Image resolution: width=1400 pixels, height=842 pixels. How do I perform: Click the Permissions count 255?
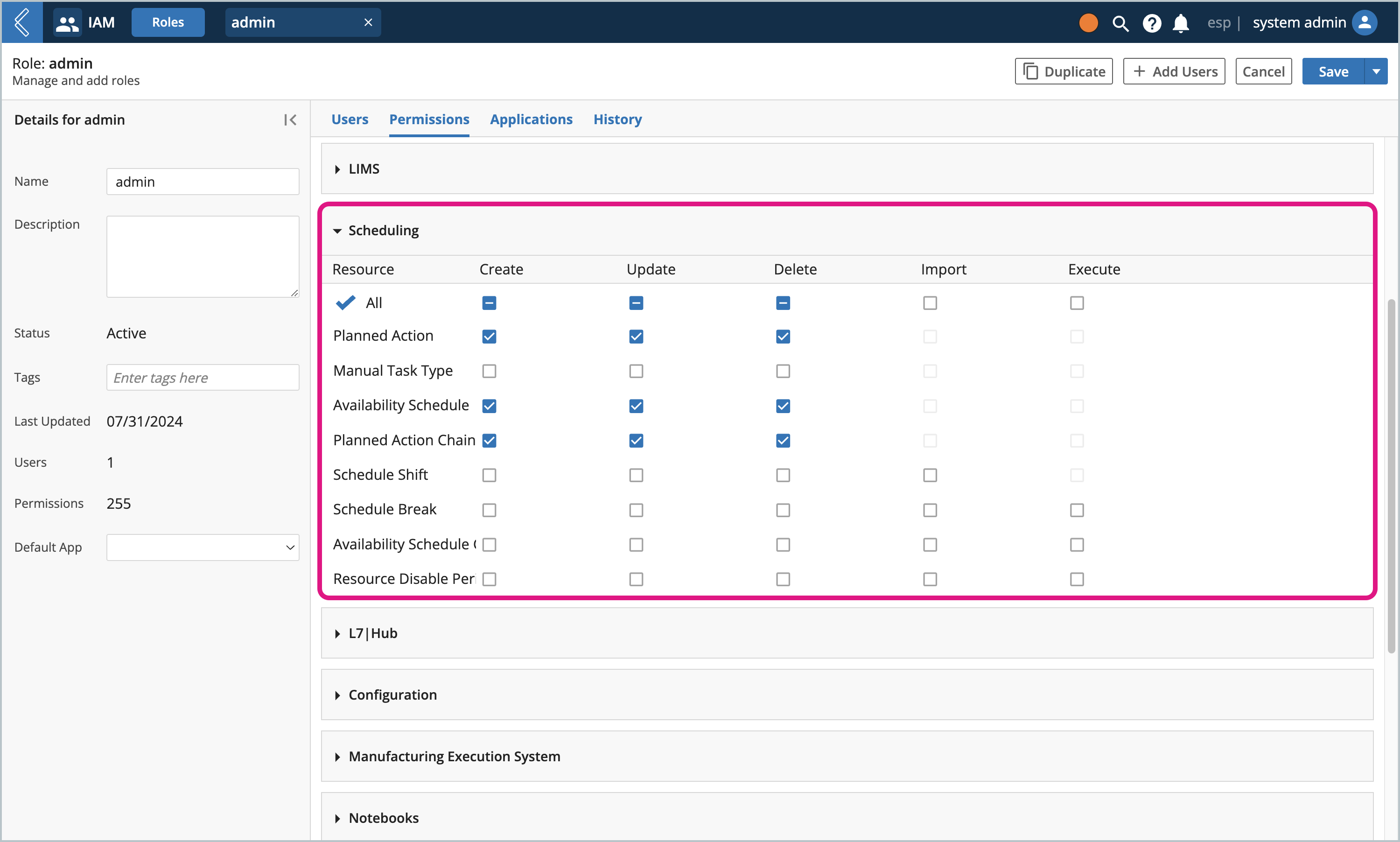tap(119, 503)
